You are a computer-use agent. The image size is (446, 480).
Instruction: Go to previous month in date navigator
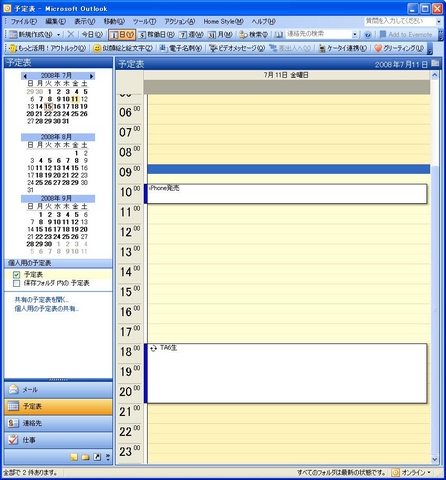coord(25,76)
